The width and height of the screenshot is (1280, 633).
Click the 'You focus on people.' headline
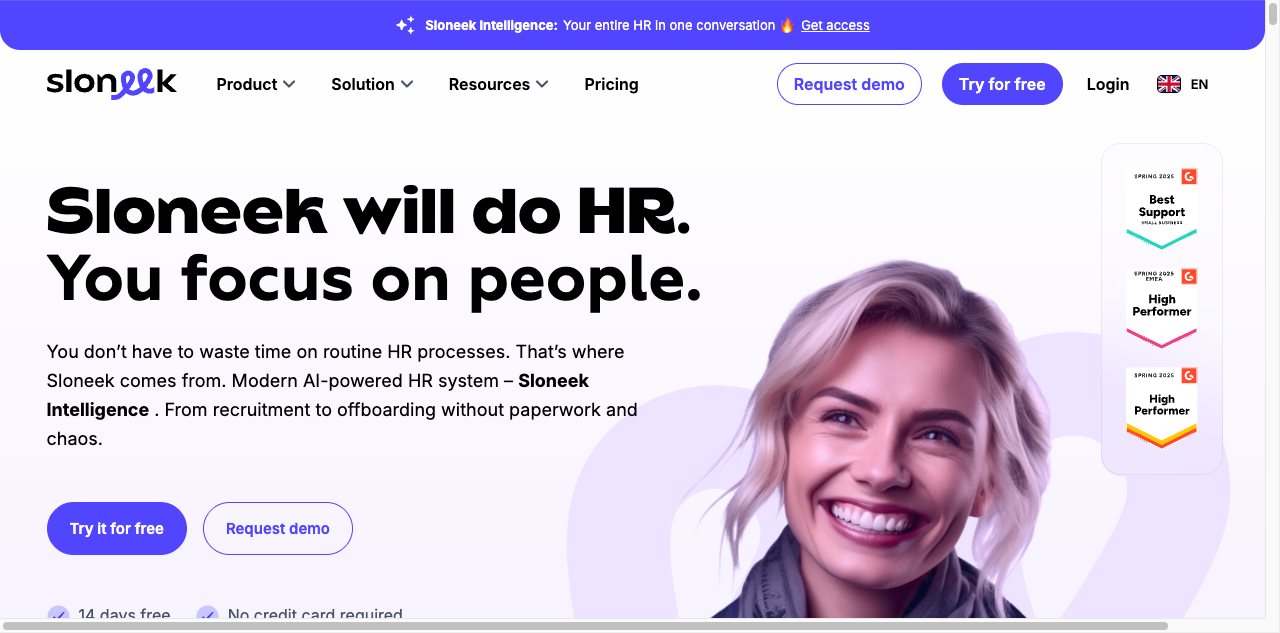(374, 278)
